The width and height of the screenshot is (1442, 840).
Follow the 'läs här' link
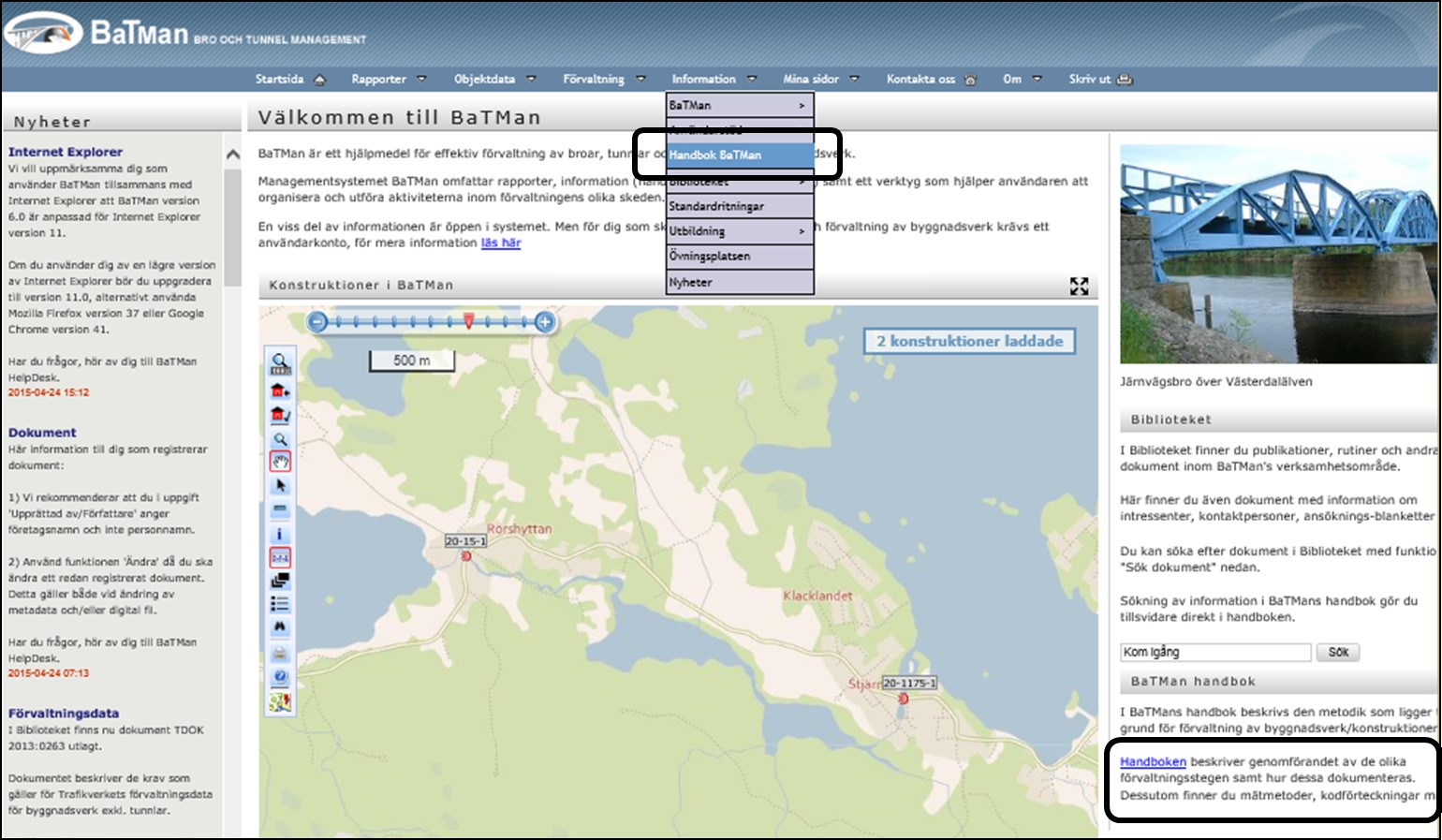[x=501, y=243]
